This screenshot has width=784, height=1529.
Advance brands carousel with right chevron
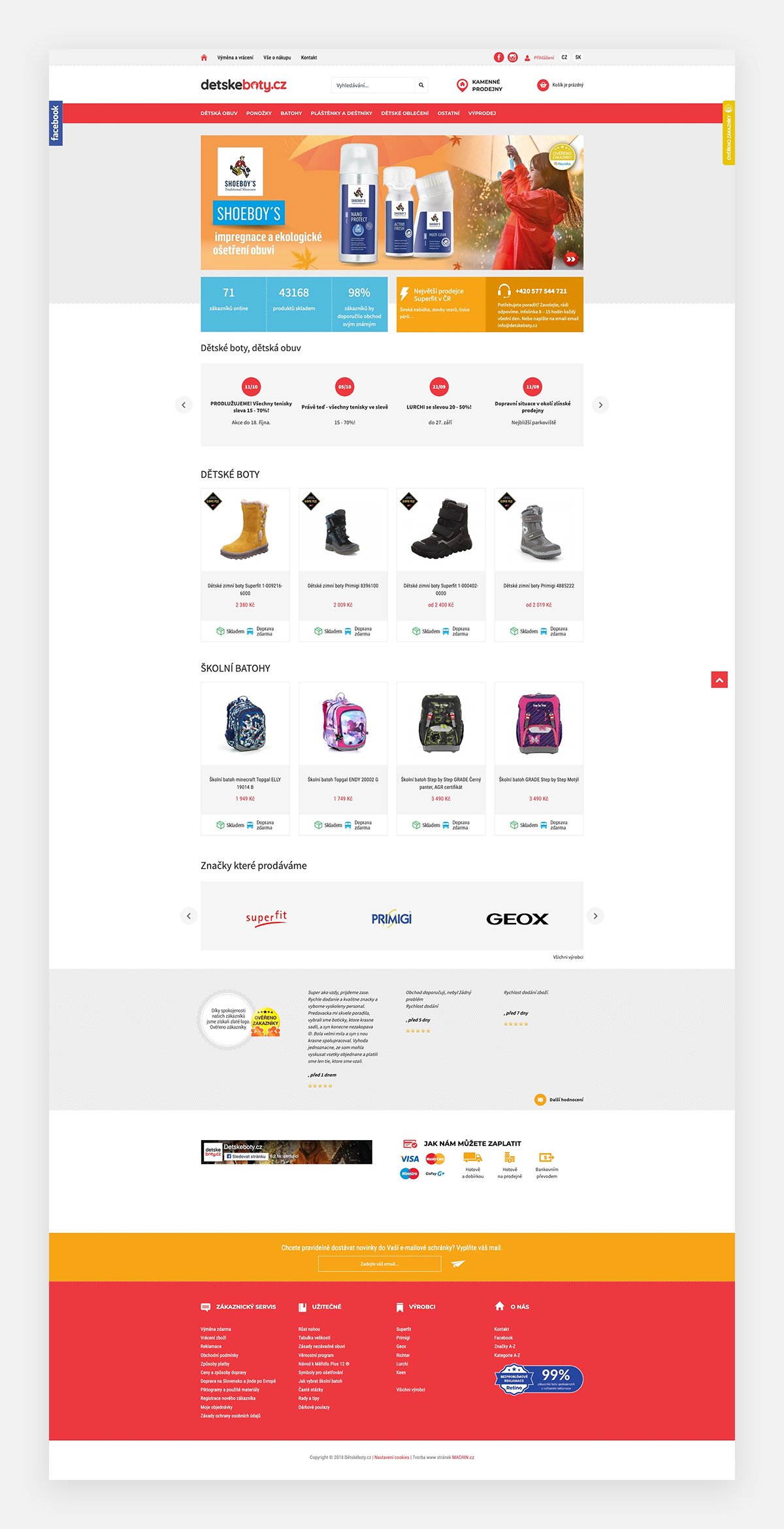click(595, 916)
